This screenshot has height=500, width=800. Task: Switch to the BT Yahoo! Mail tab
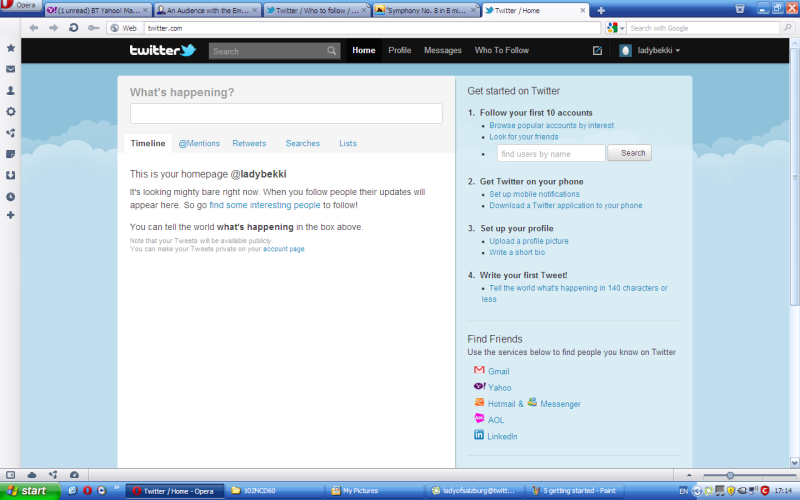click(x=96, y=10)
